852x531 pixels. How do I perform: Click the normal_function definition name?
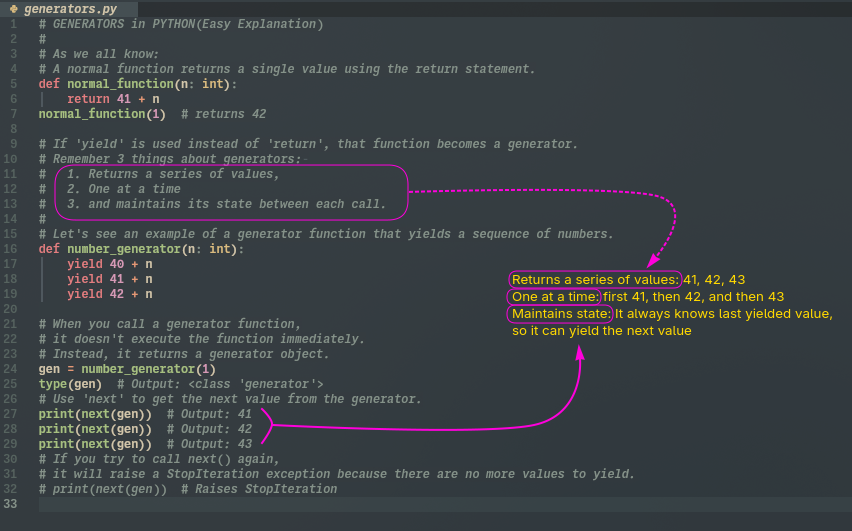pos(117,84)
